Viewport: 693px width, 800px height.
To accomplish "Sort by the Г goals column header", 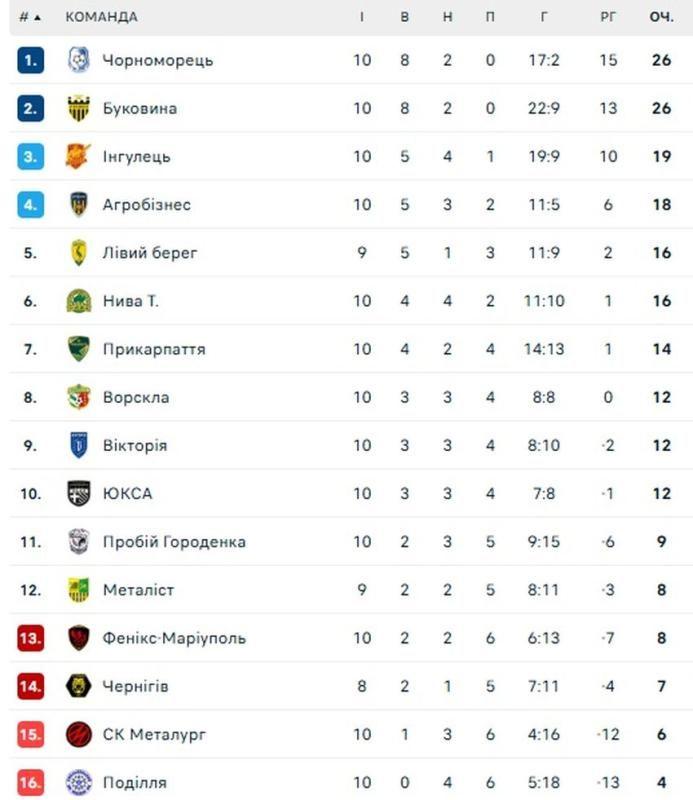I will point(544,17).
